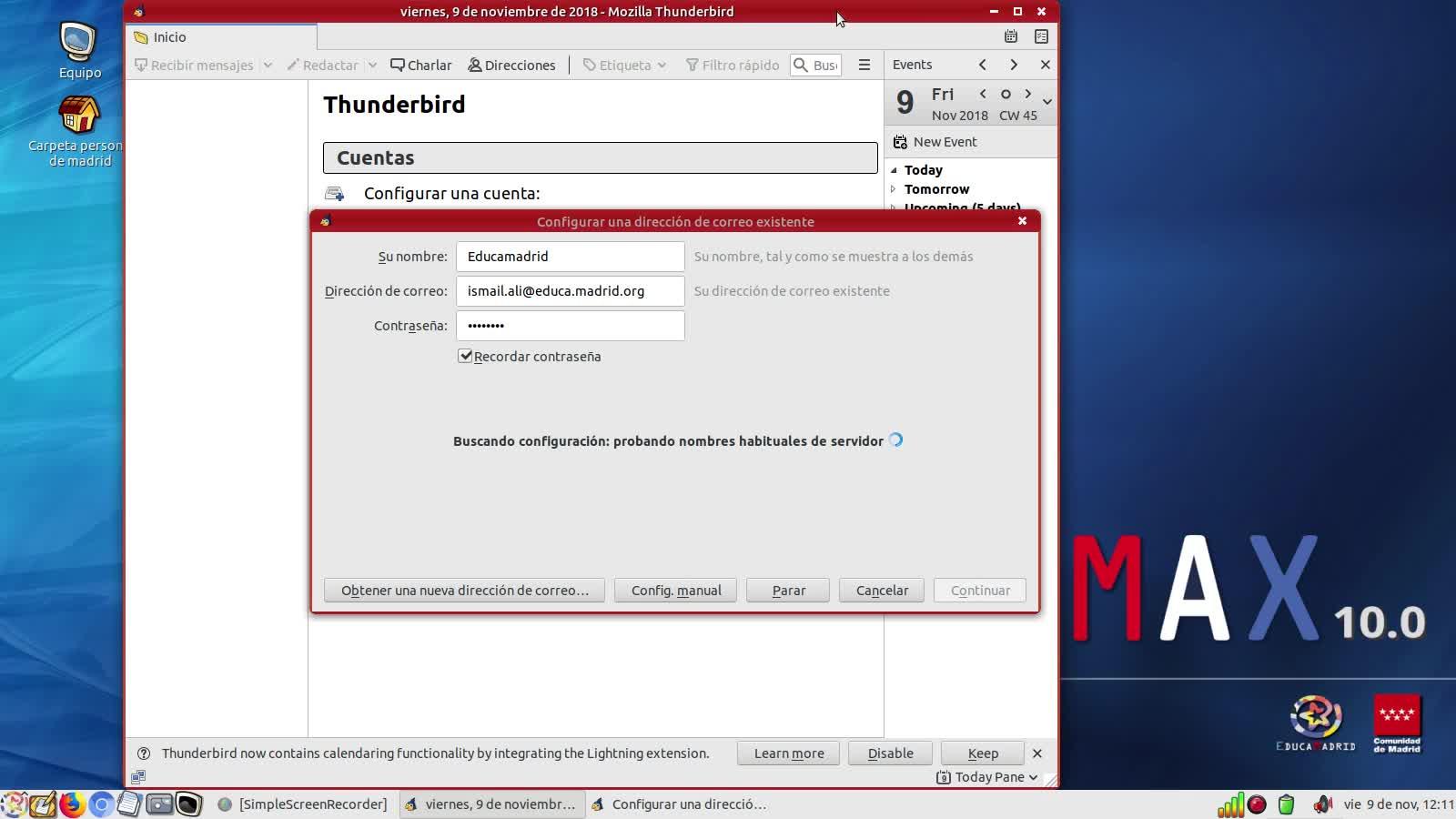
Task: Open Recibir mensajes dropdown arrow
Action: (268, 66)
